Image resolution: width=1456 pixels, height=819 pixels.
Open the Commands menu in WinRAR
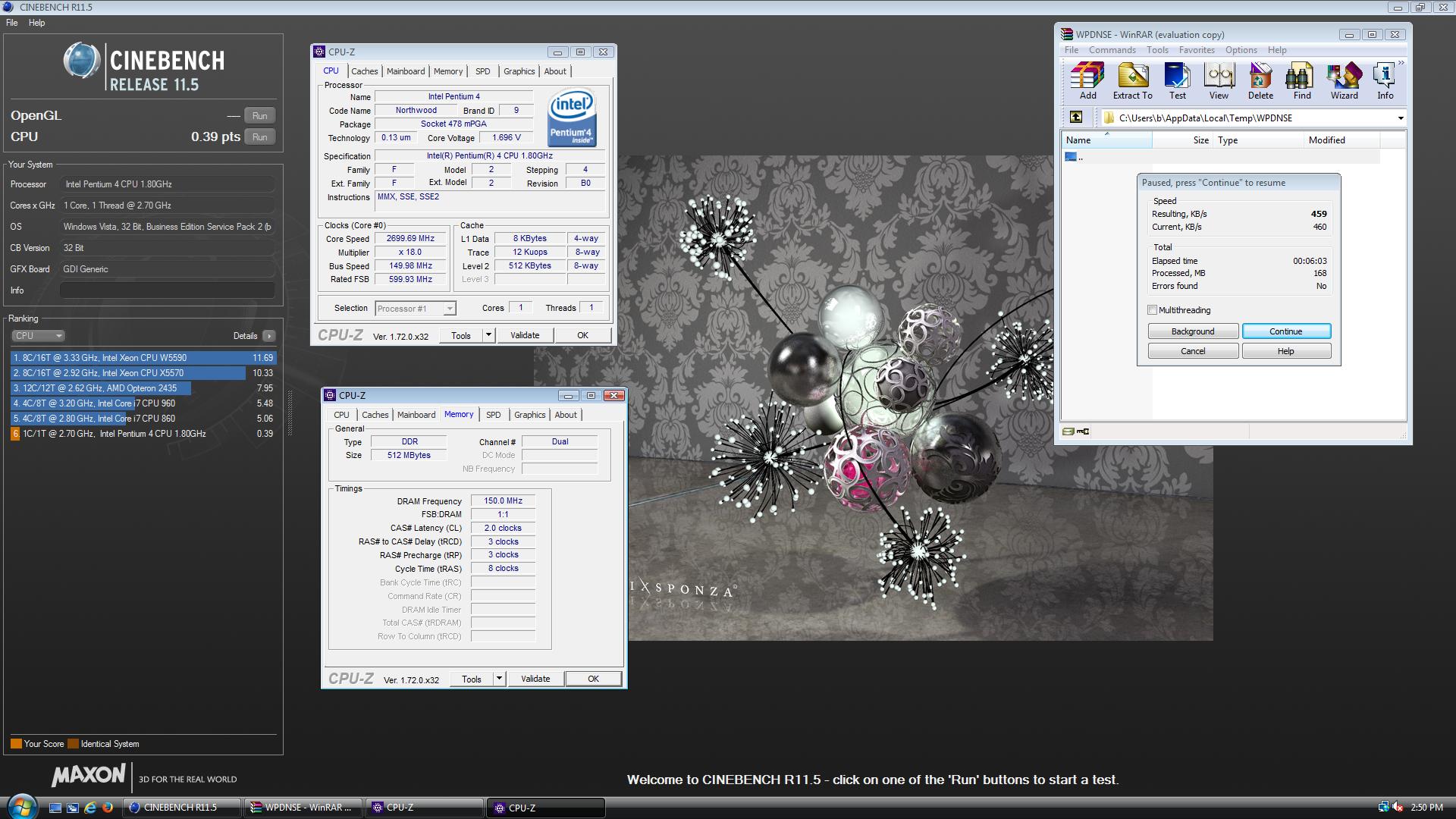pos(1112,50)
